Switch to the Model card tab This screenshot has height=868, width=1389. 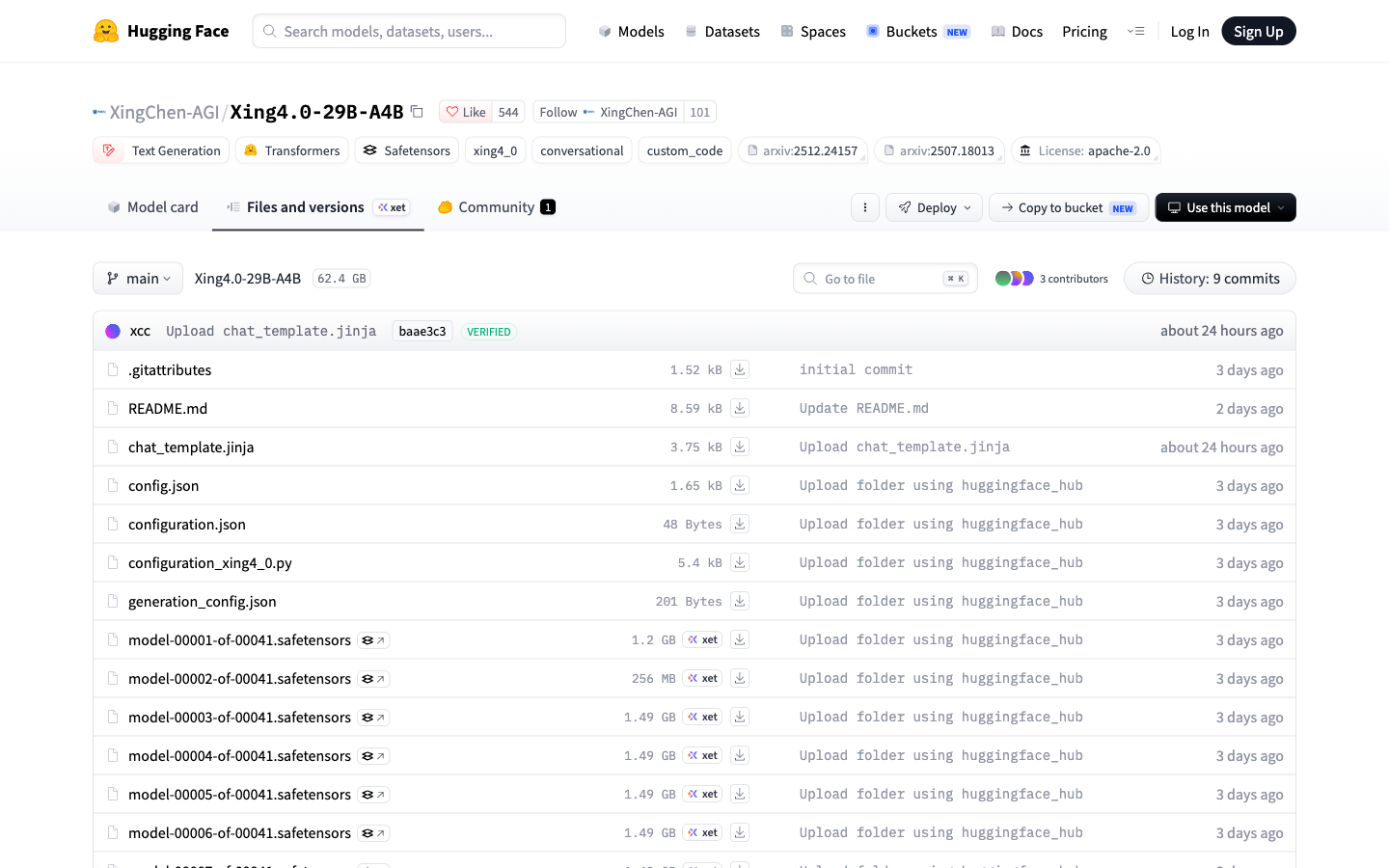pyautogui.click(x=152, y=207)
